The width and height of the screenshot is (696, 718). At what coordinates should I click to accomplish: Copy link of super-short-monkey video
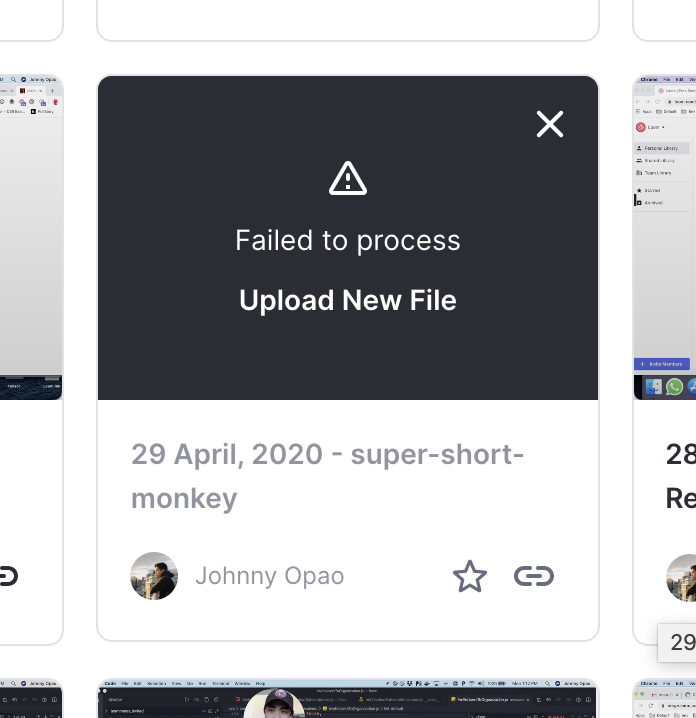pos(534,576)
